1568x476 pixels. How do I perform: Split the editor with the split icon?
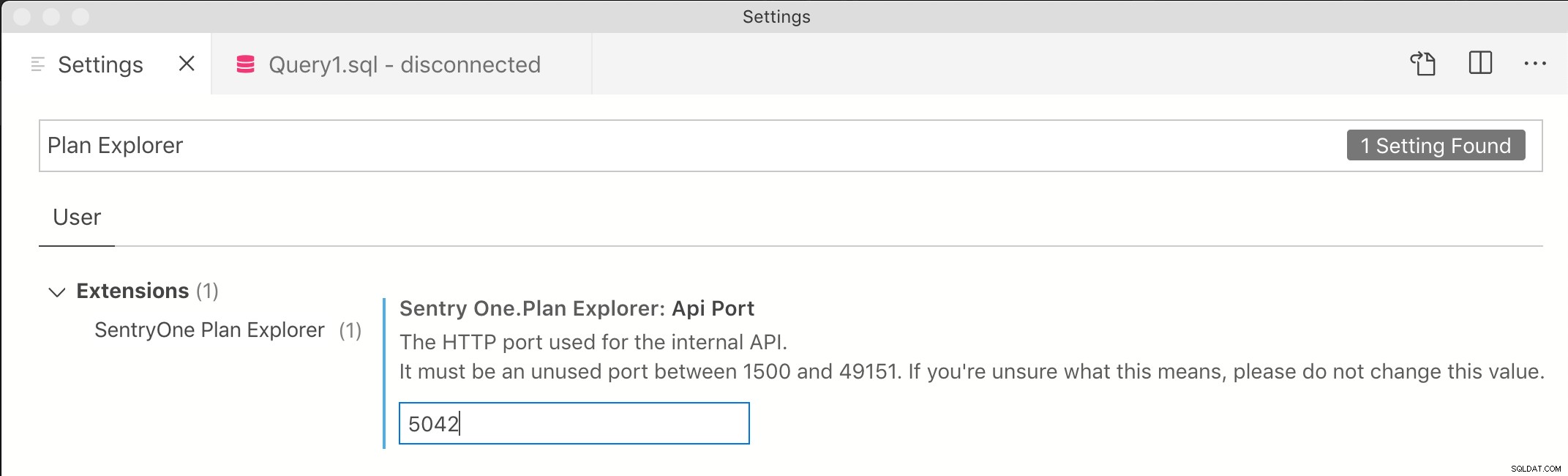point(1480,63)
